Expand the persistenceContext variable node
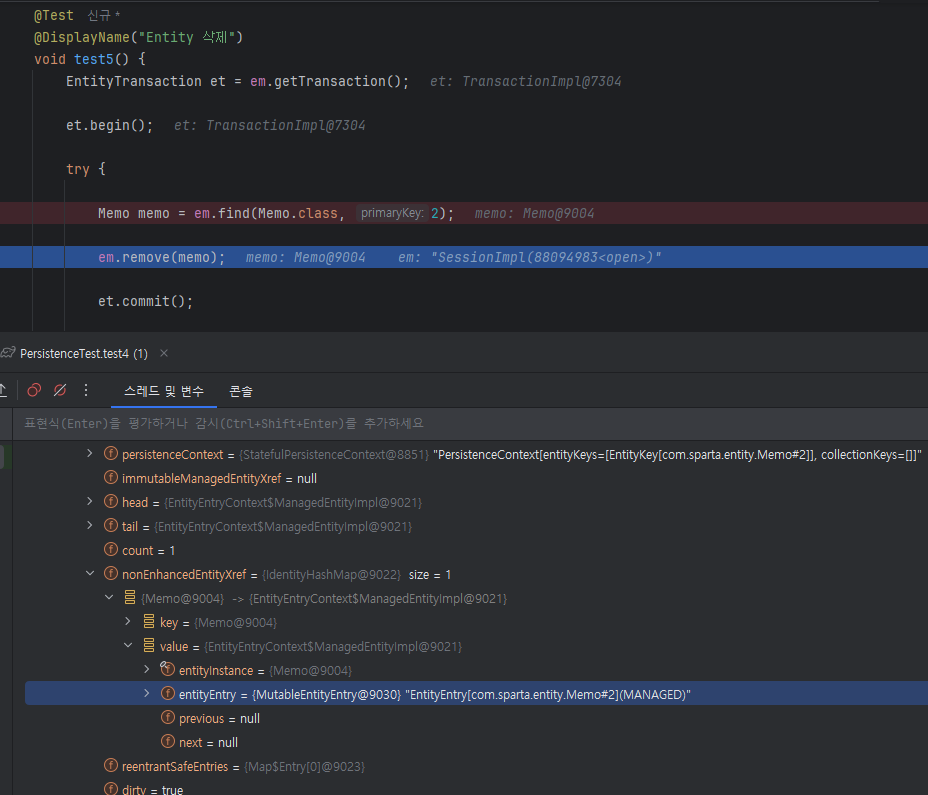The height and width of the screenshot is (795, 928). click(90, 453)
